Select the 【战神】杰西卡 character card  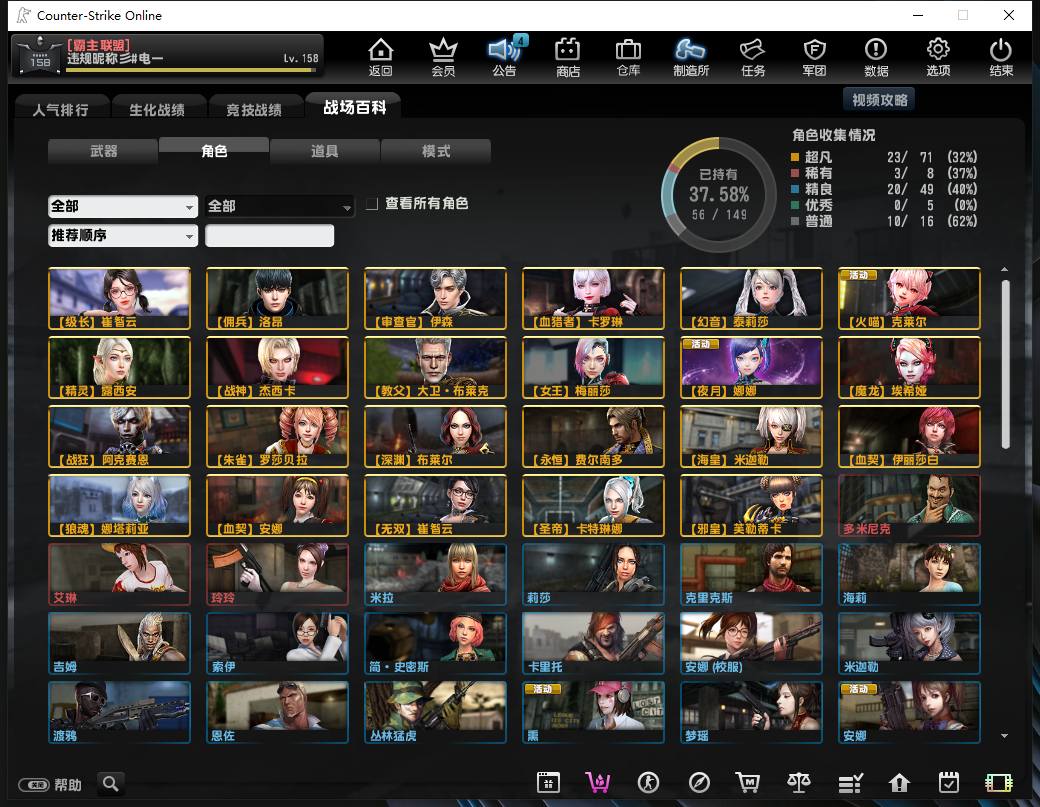277,367
